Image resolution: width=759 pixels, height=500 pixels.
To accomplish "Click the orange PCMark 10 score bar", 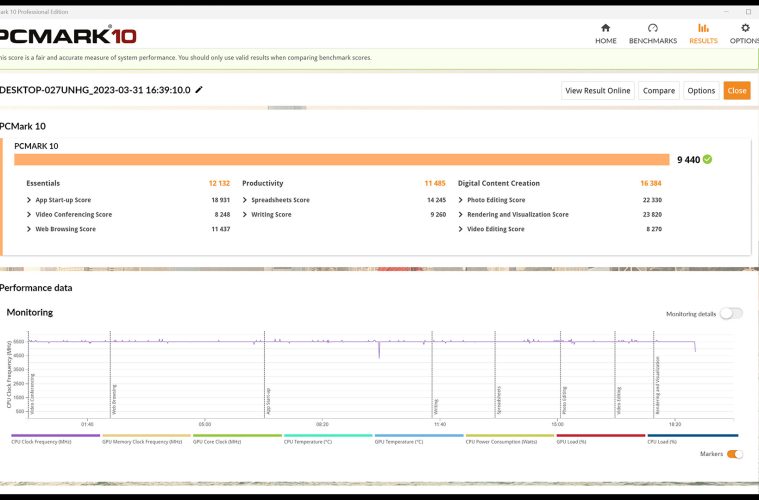I will point(342,160).
